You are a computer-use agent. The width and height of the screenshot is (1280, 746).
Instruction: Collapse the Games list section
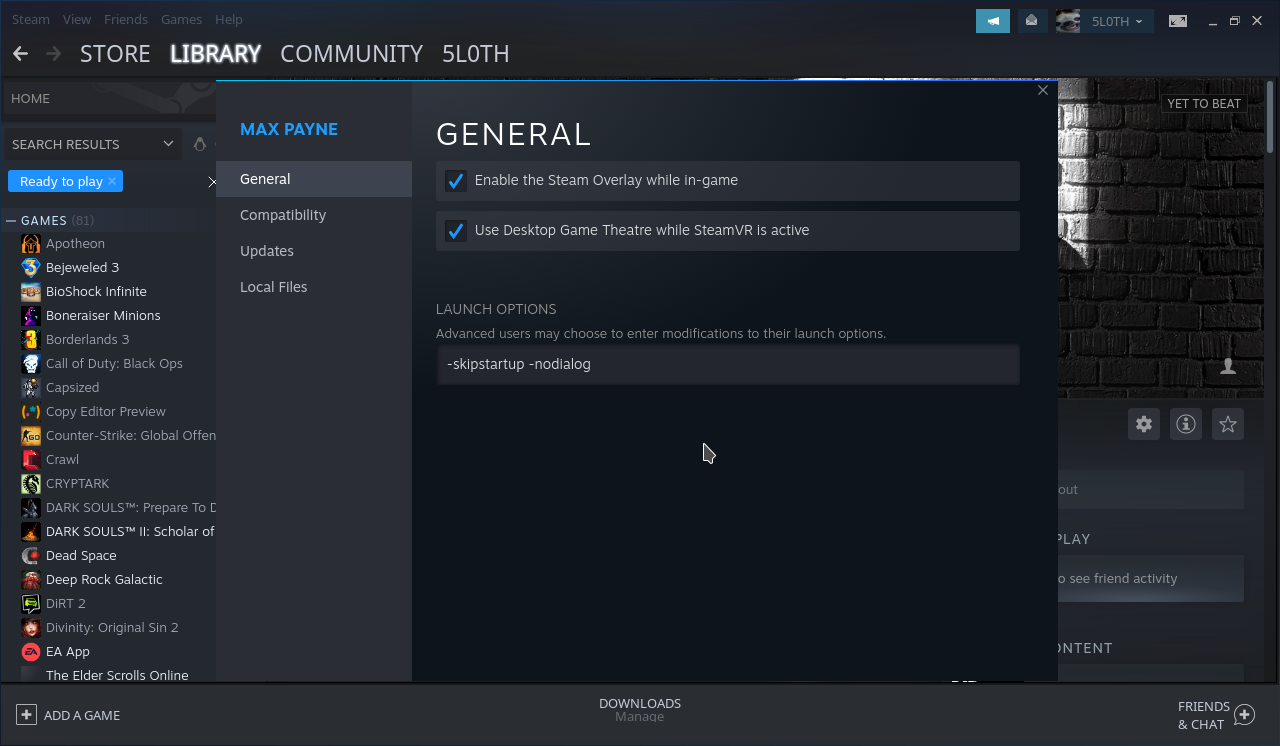tap(11, 220)
